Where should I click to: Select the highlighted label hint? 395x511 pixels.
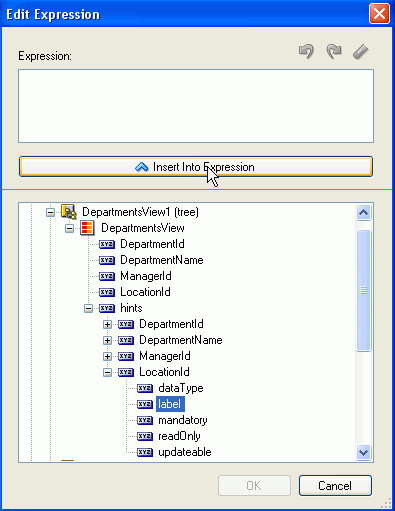[170, 404]
